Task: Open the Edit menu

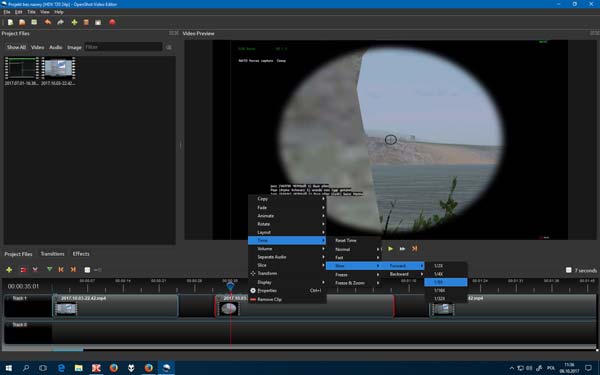Action: [x=18, y=12]
